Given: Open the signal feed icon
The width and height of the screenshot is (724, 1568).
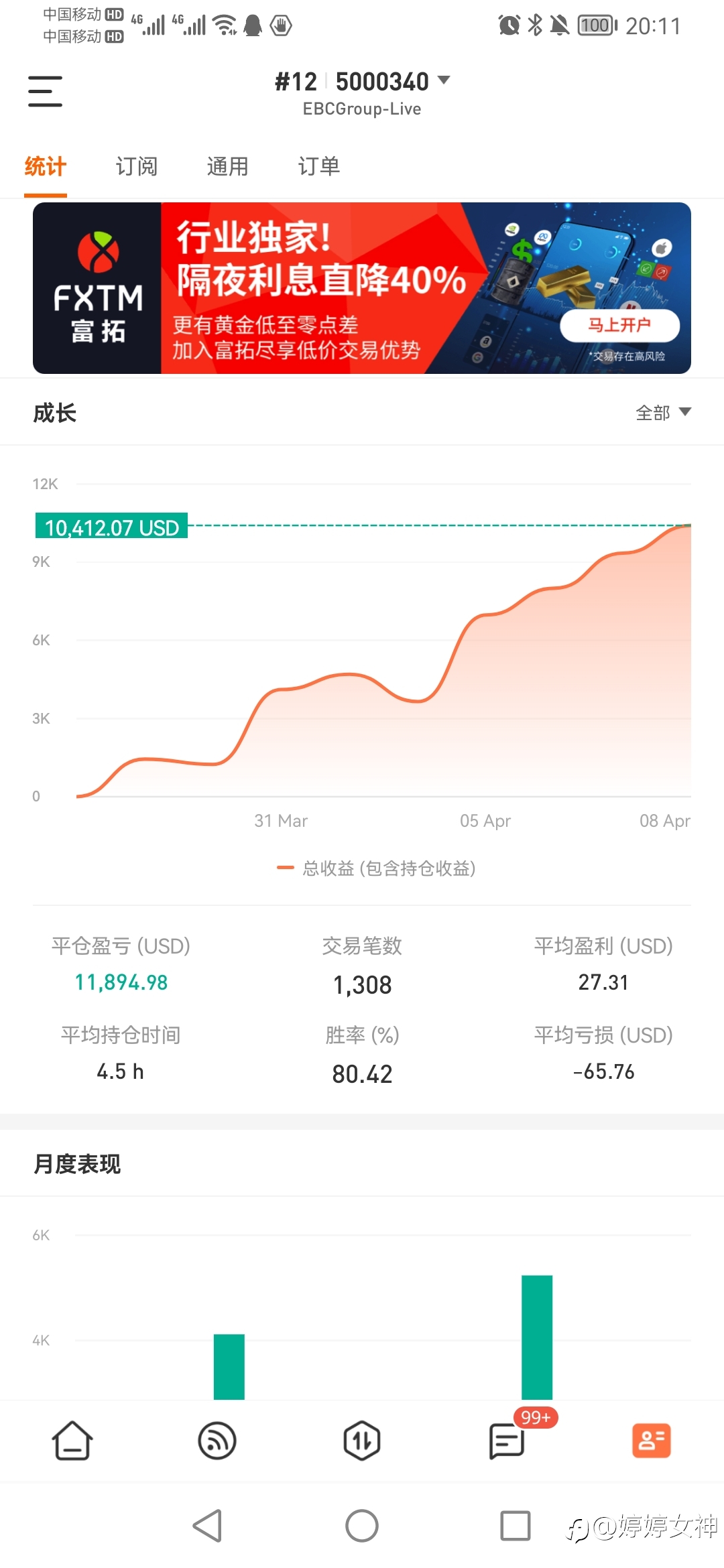Looking at the screenshot, I should (217, 1441).
